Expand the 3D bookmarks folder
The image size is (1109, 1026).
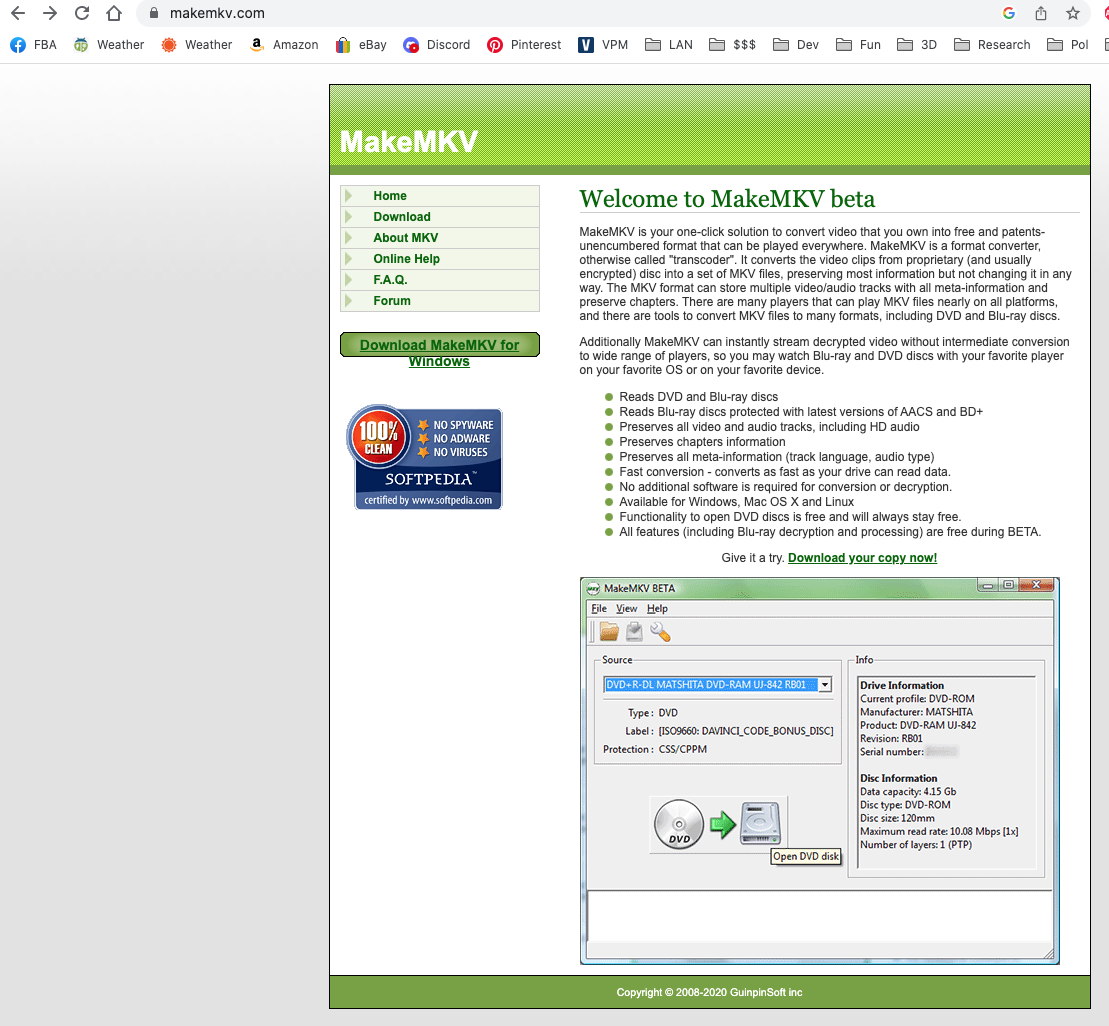tap(917, 45)
